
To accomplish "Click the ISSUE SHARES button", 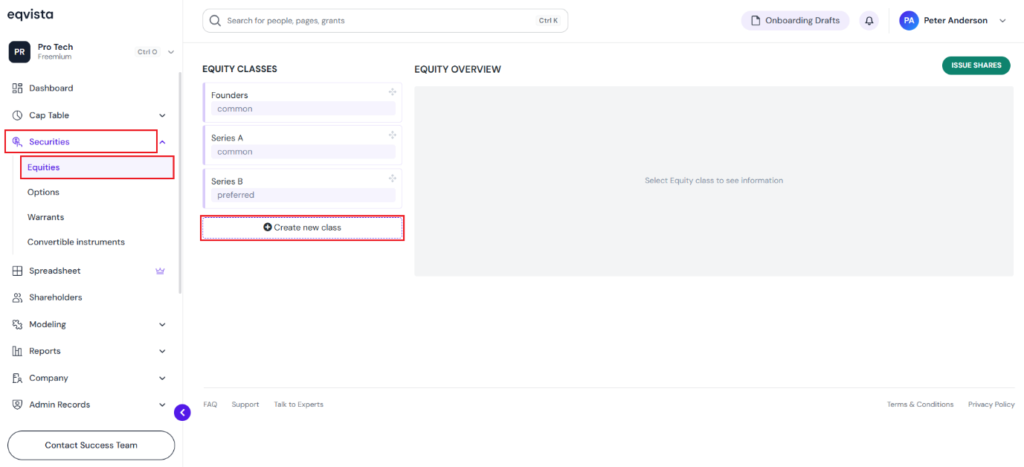I will tap(976, 65).
